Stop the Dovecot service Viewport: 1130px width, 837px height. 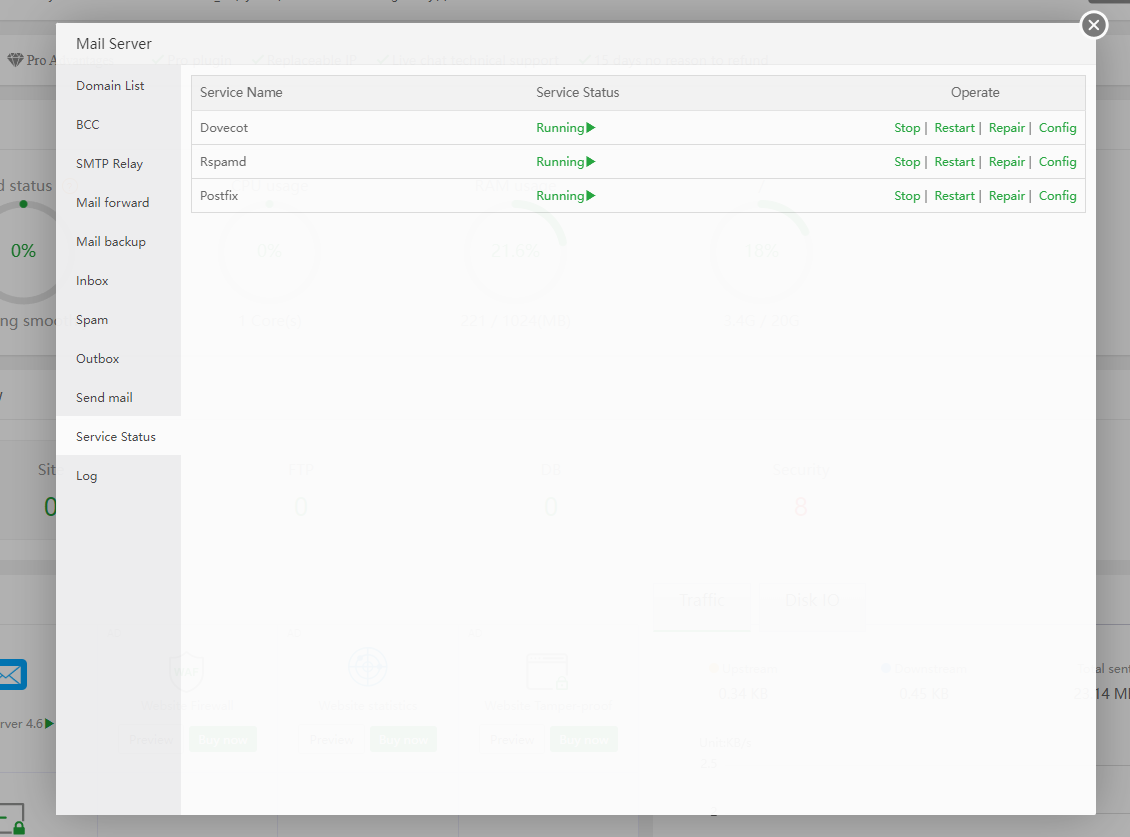tap(907, 128)
